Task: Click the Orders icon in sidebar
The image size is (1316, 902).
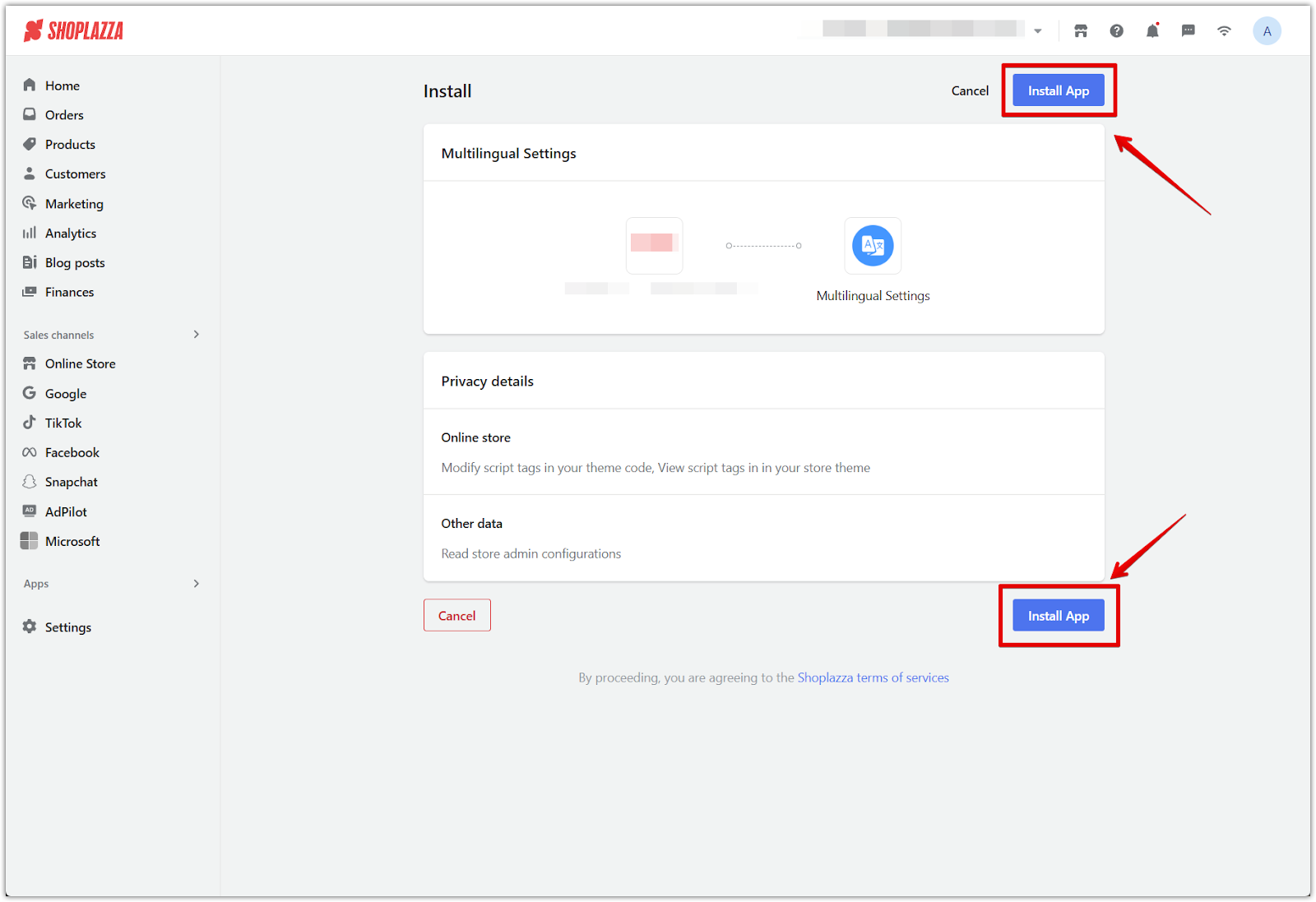Action: coord(30,114)
